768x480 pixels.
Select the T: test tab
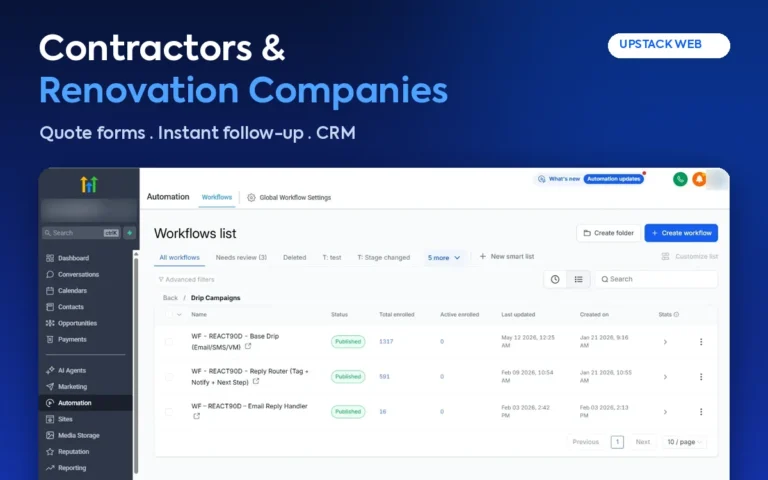[x=332, y=258]
